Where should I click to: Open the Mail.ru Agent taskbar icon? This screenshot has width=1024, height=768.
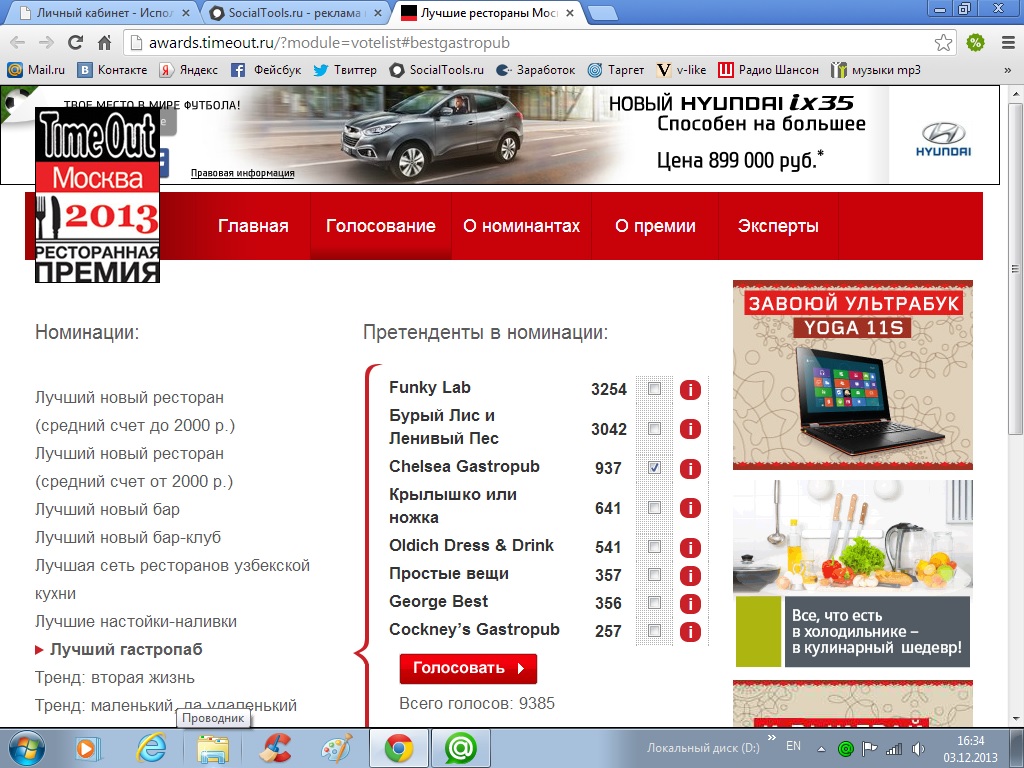click(x=460, y=748)
